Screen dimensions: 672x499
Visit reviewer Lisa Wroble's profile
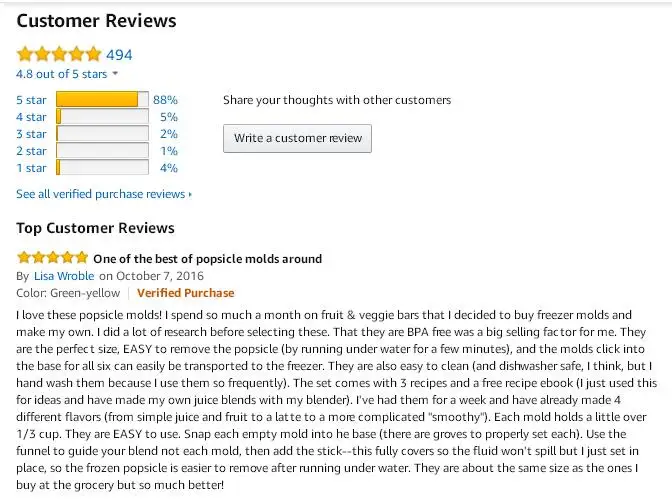[x=64, y=276]
